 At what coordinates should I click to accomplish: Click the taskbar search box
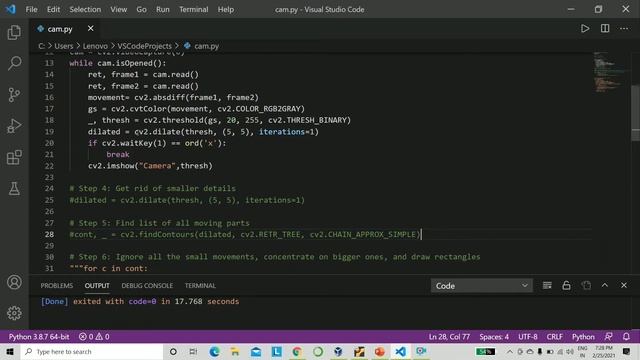coord(92,351)
